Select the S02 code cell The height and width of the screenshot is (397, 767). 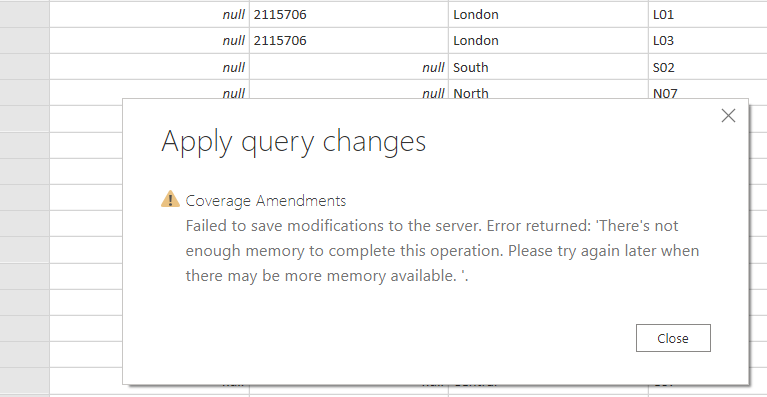[x=708, y=67]
